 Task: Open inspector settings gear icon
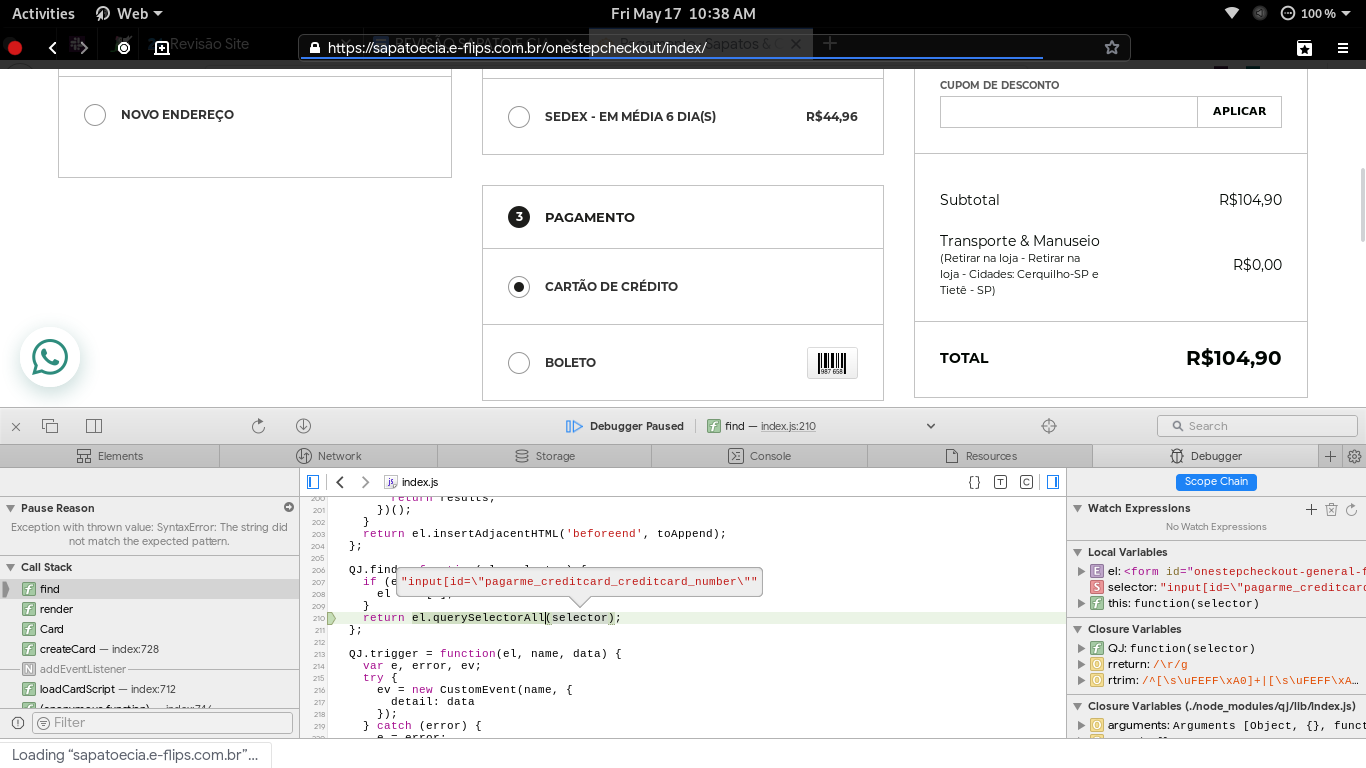1355,456
